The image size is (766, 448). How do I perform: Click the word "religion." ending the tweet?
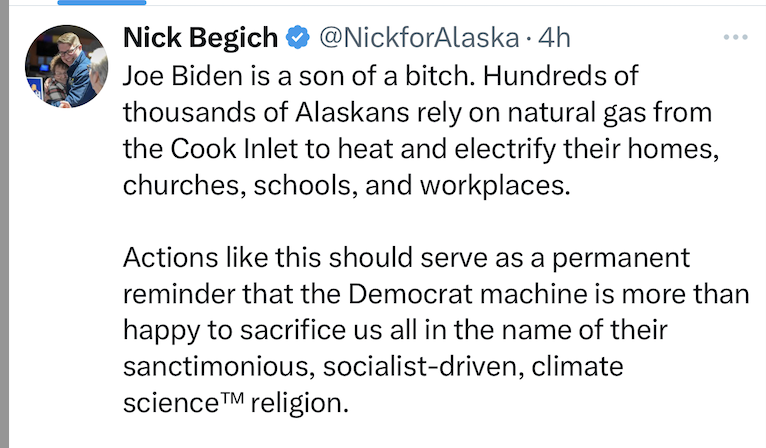pos(299,404)
